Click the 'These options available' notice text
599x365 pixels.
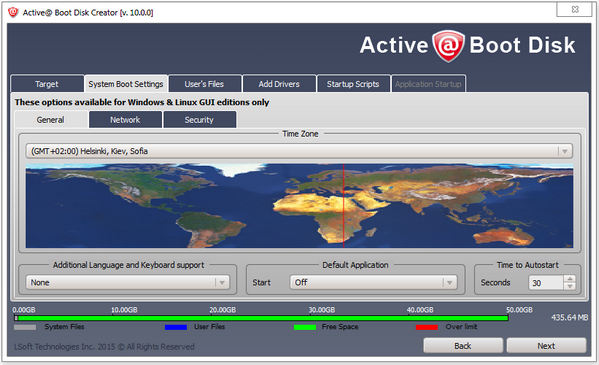click(x=142, y=102)
